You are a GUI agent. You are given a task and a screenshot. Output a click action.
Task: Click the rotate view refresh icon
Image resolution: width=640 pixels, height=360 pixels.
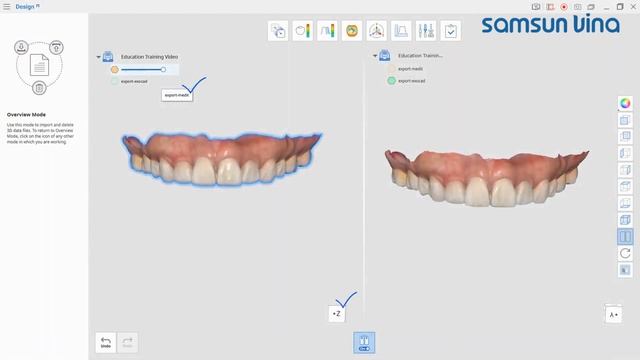[x=625, y=253]
